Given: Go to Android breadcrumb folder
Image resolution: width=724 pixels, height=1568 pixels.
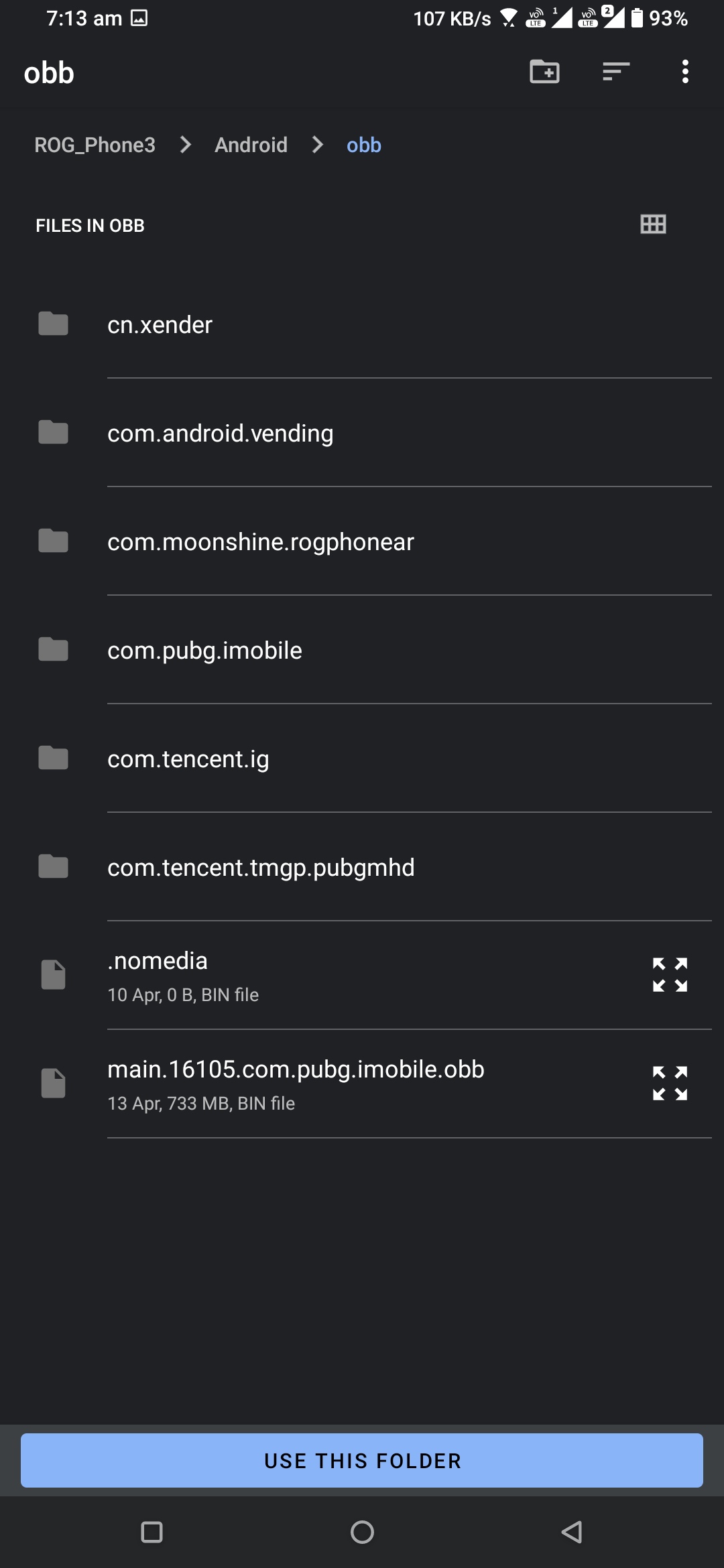Looking at the screenshot, I should click(x=251, y=145).
